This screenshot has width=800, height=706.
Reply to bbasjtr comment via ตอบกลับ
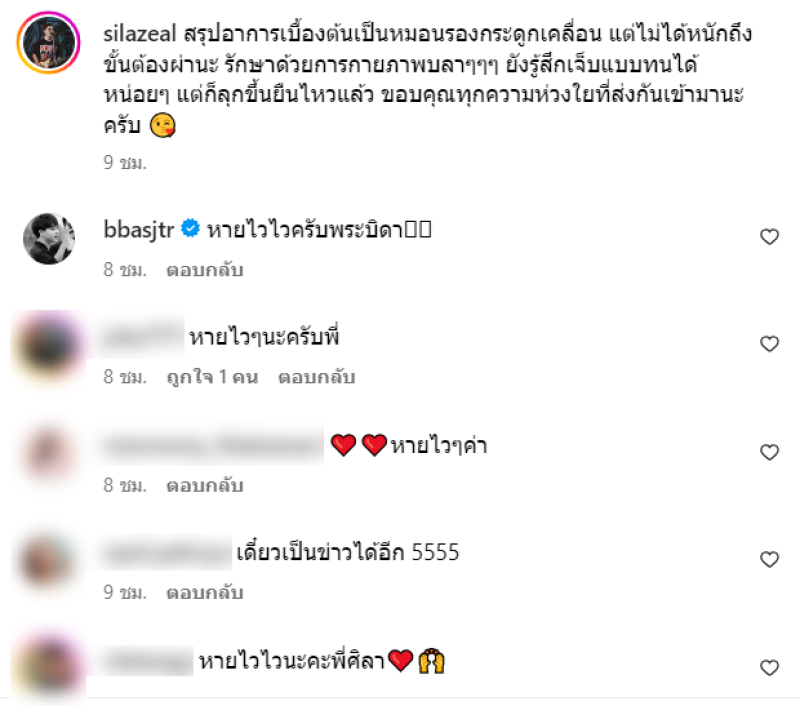[205, 270]
